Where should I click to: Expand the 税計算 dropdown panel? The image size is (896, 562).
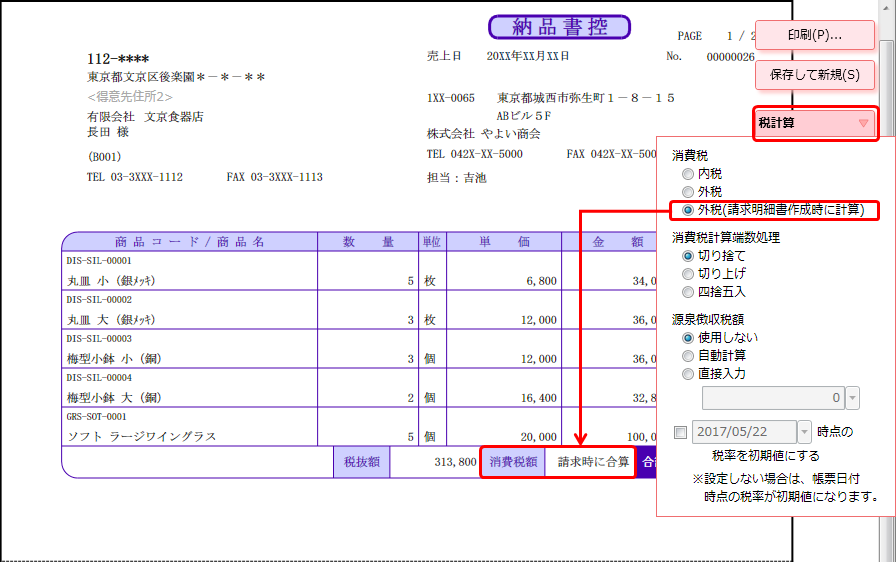tap(815, 124)
